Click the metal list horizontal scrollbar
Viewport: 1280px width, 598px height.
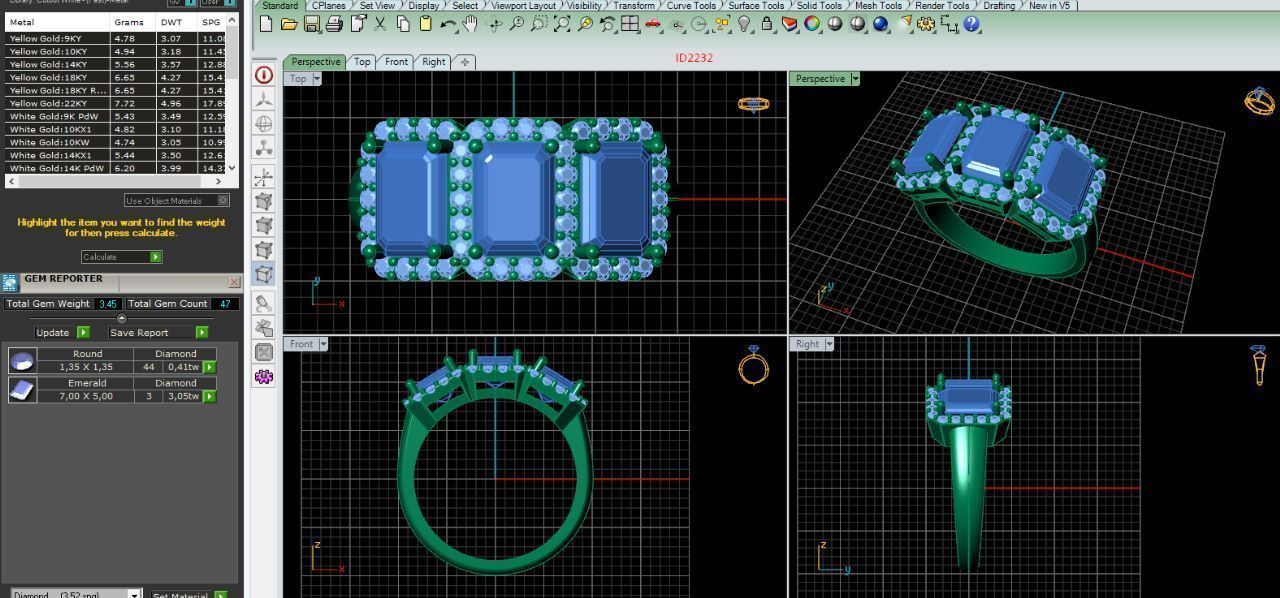click(116, 181)
